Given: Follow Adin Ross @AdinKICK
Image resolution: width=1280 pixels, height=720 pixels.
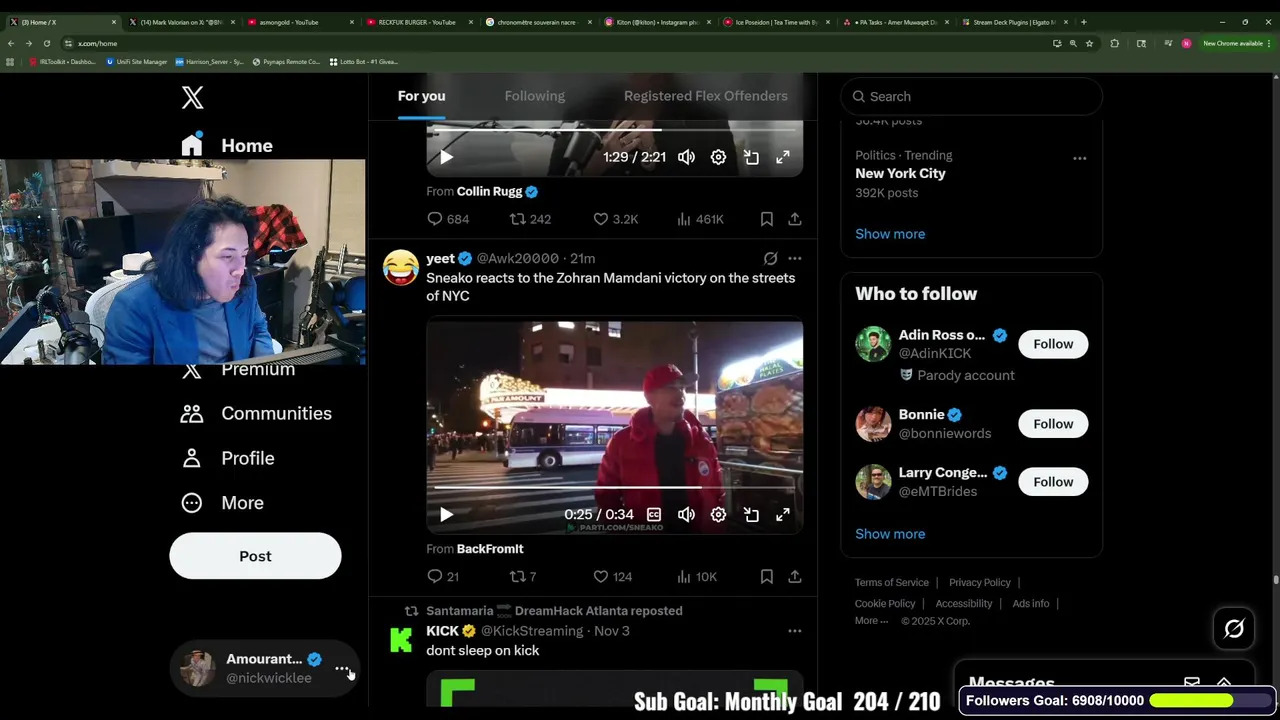Looking at the screenshot, I should coord(1053,344).
